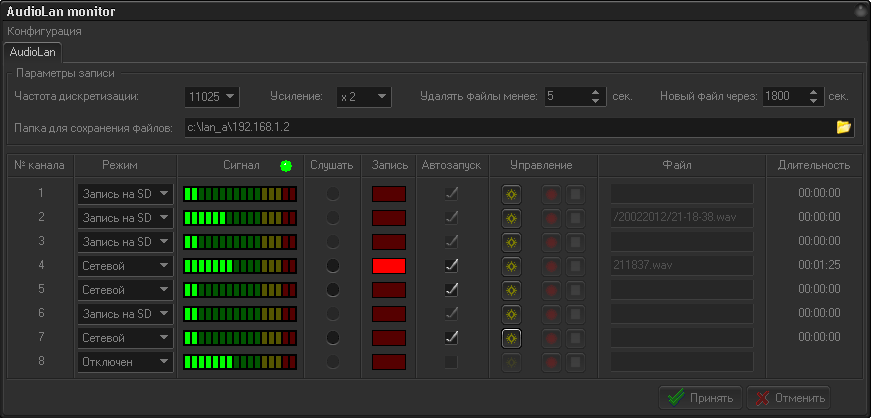Toggle autostart checkbox for channel 6
This screenshot has width=872, height=418.
point(451,314)
